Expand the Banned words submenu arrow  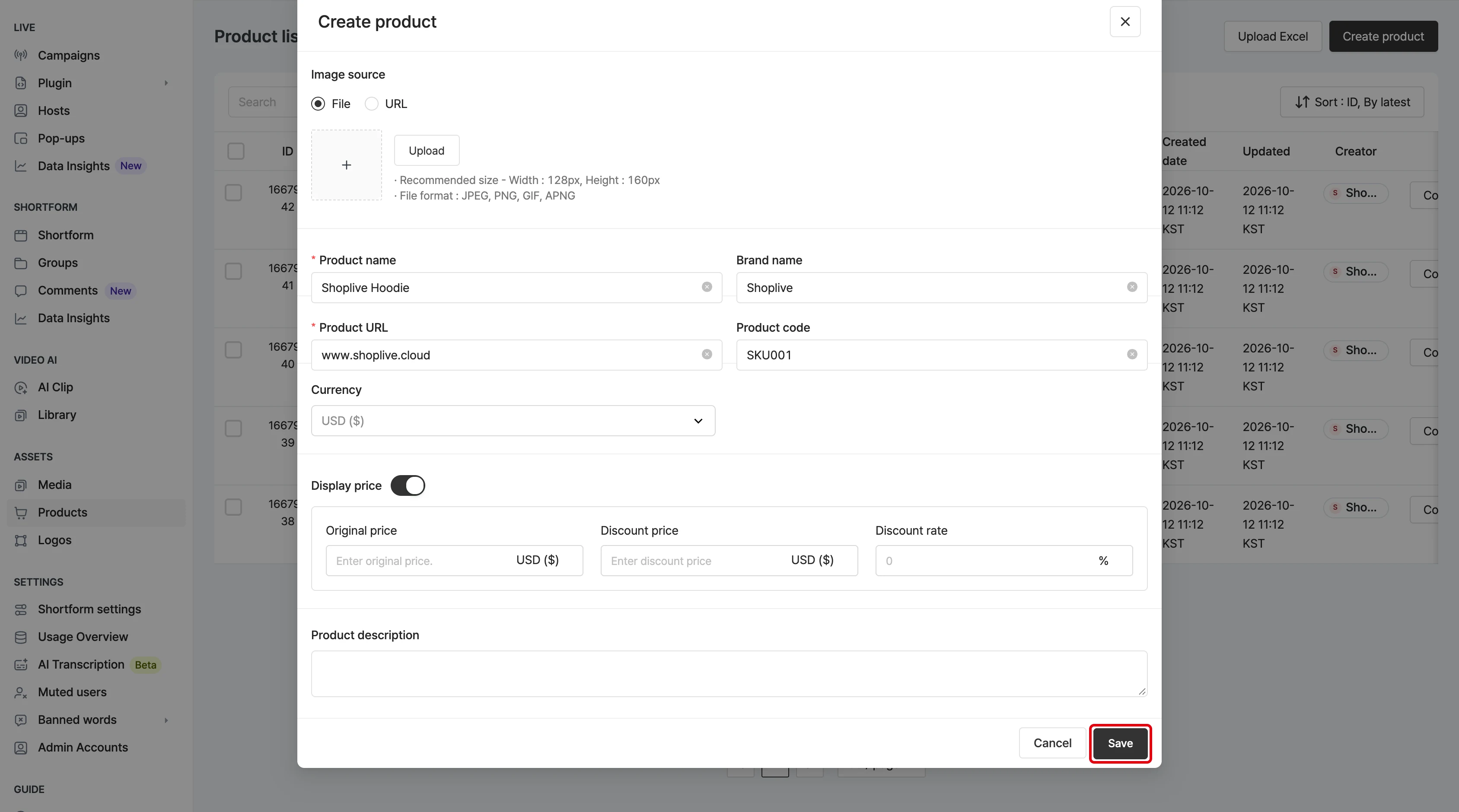click(166, 720)
